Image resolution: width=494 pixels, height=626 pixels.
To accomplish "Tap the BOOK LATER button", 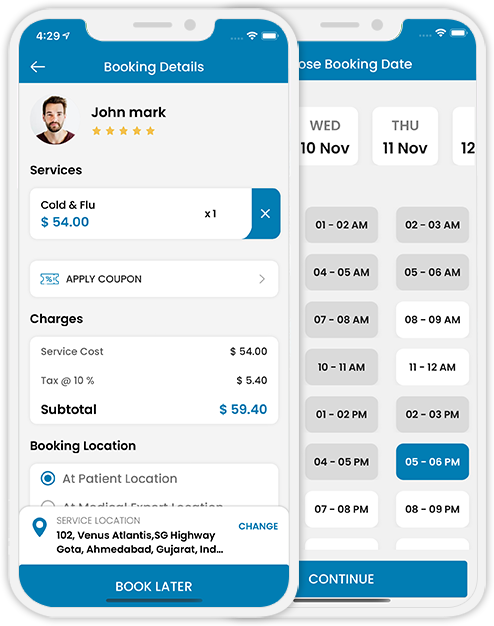I will point(154,586).
